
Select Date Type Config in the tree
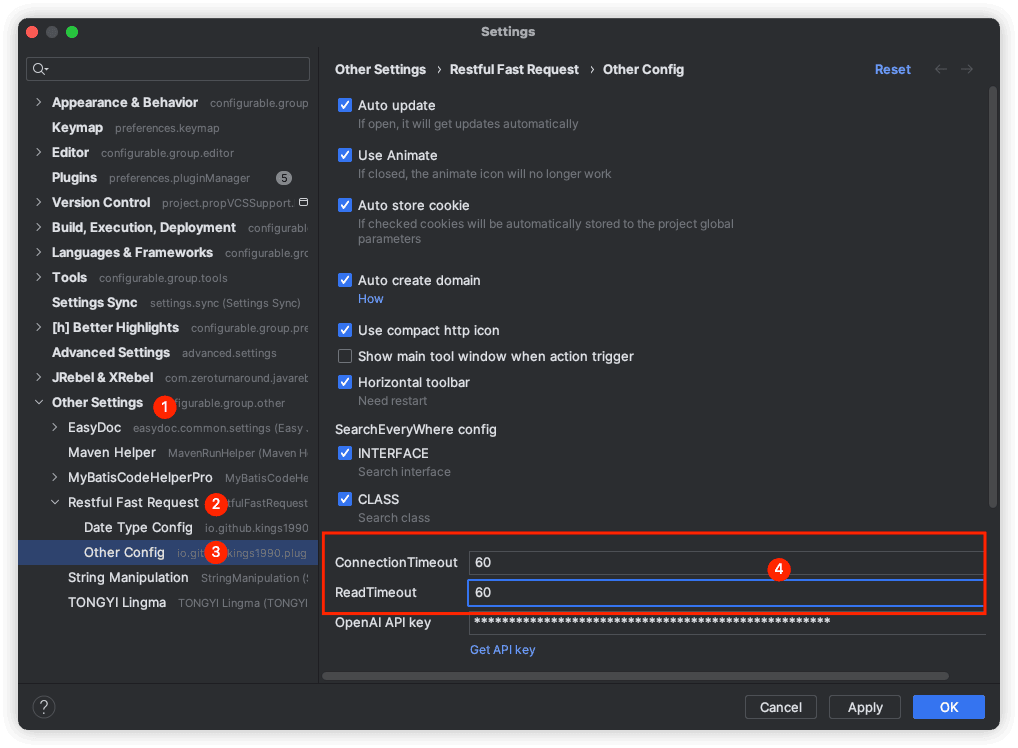(x=138, y=527)
